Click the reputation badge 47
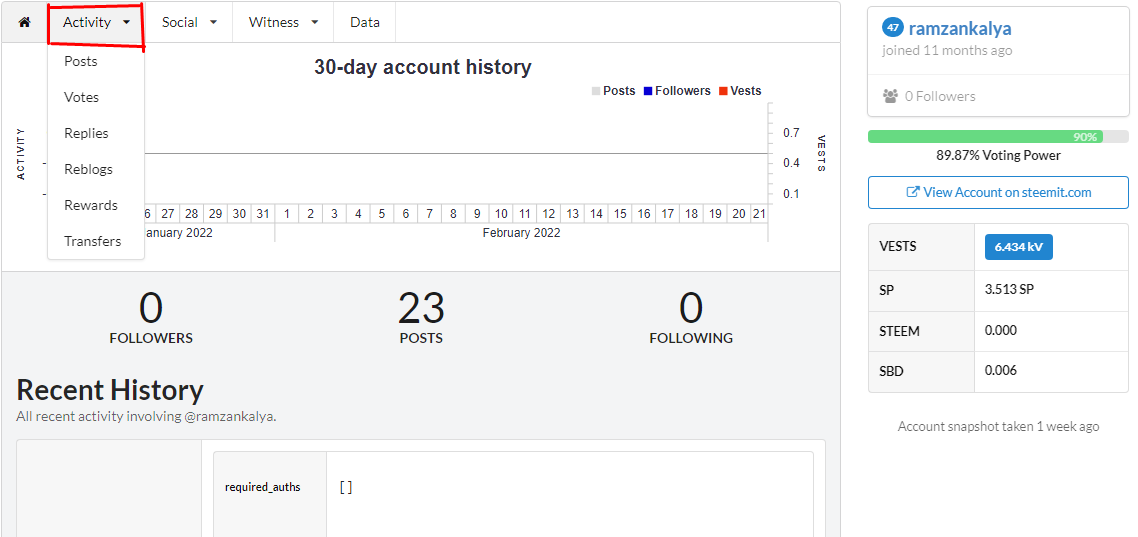 pyautogui.click(x=893, y=28)
